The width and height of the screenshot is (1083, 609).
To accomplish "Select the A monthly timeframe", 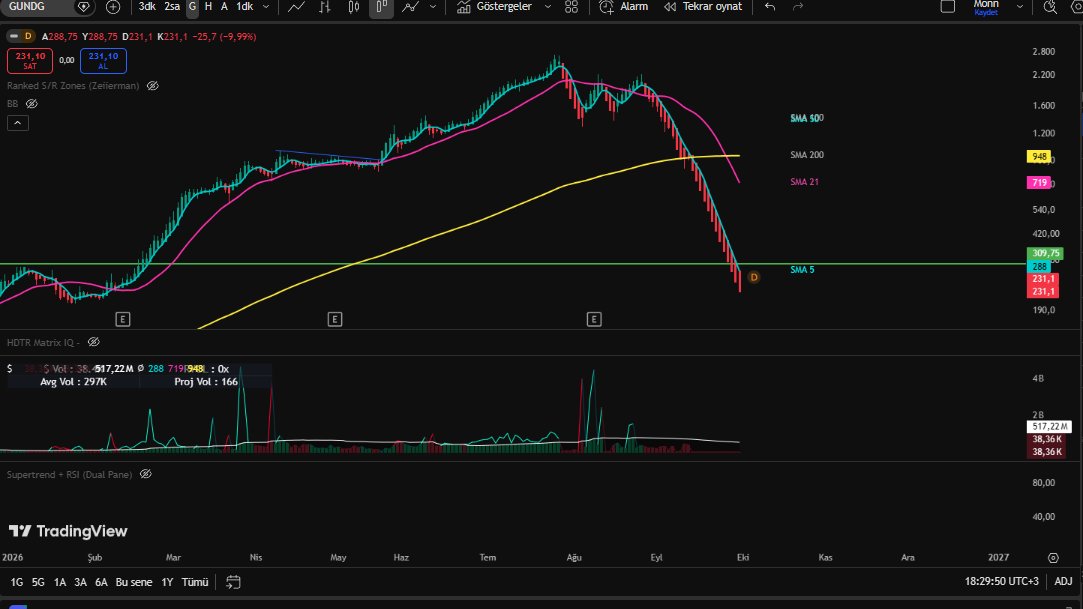I will 224,7.
